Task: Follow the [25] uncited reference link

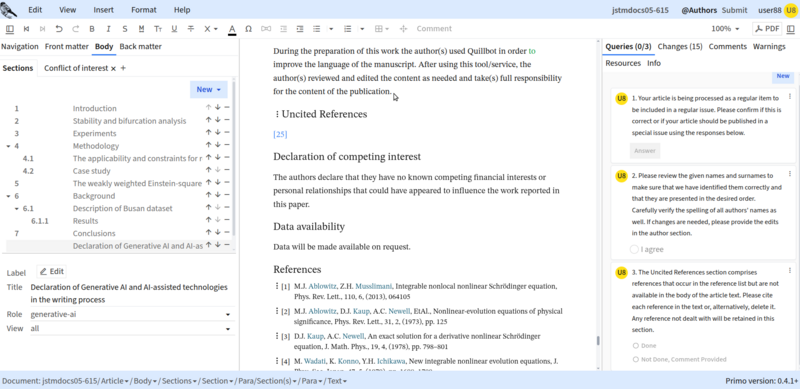Action: pos(280,134)
